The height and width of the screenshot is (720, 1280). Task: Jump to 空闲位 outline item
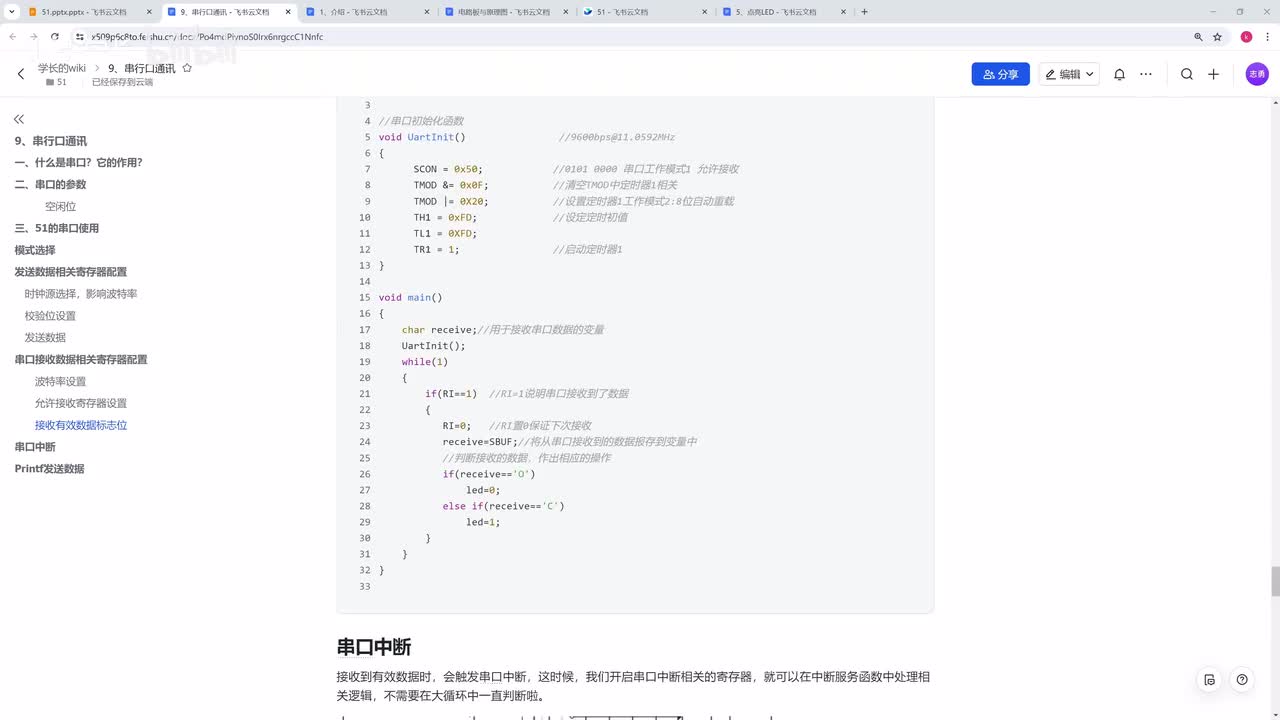click(60, 207)
